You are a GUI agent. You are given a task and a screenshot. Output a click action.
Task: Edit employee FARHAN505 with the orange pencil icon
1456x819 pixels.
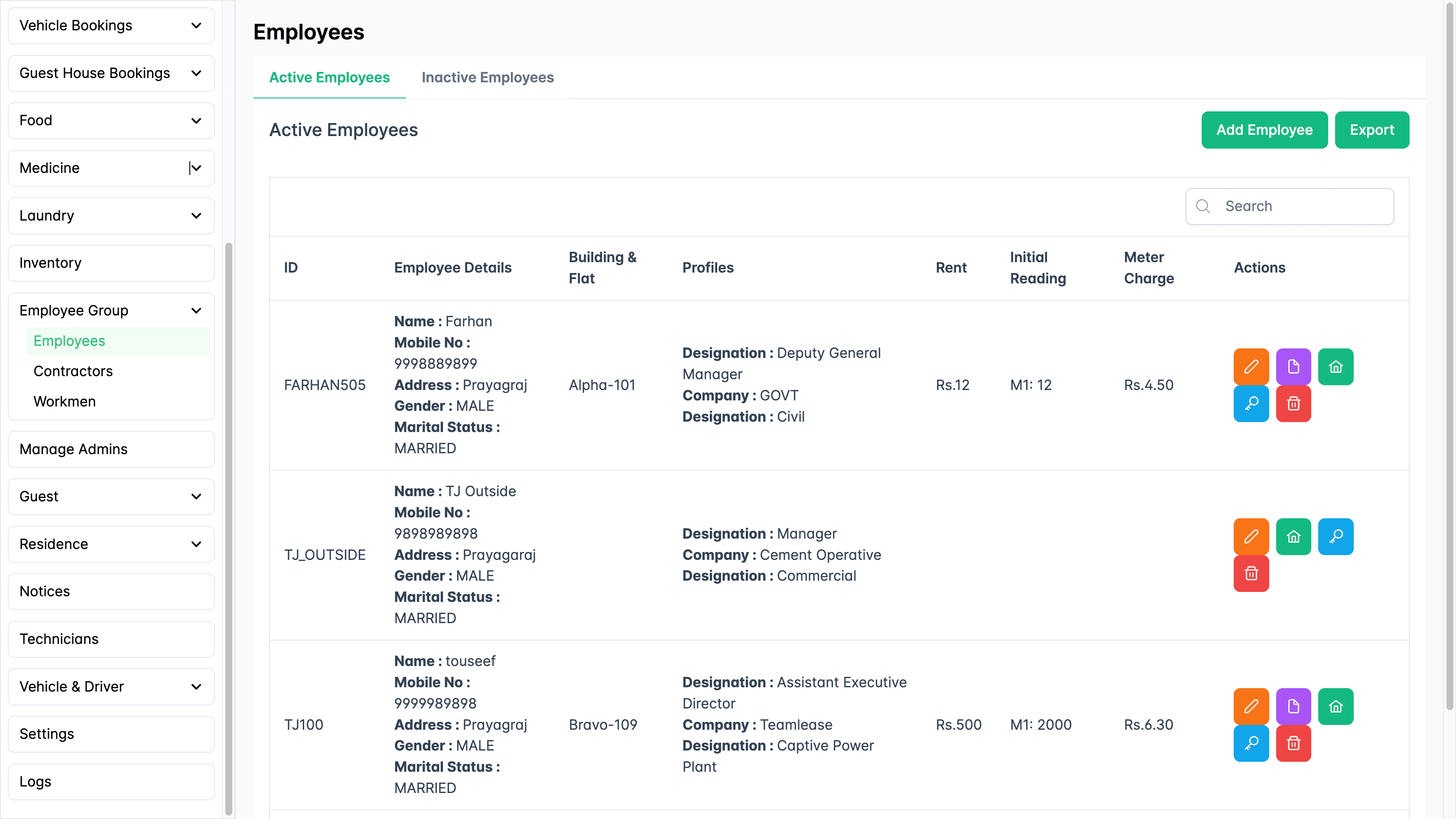[x=1251, y=367]
